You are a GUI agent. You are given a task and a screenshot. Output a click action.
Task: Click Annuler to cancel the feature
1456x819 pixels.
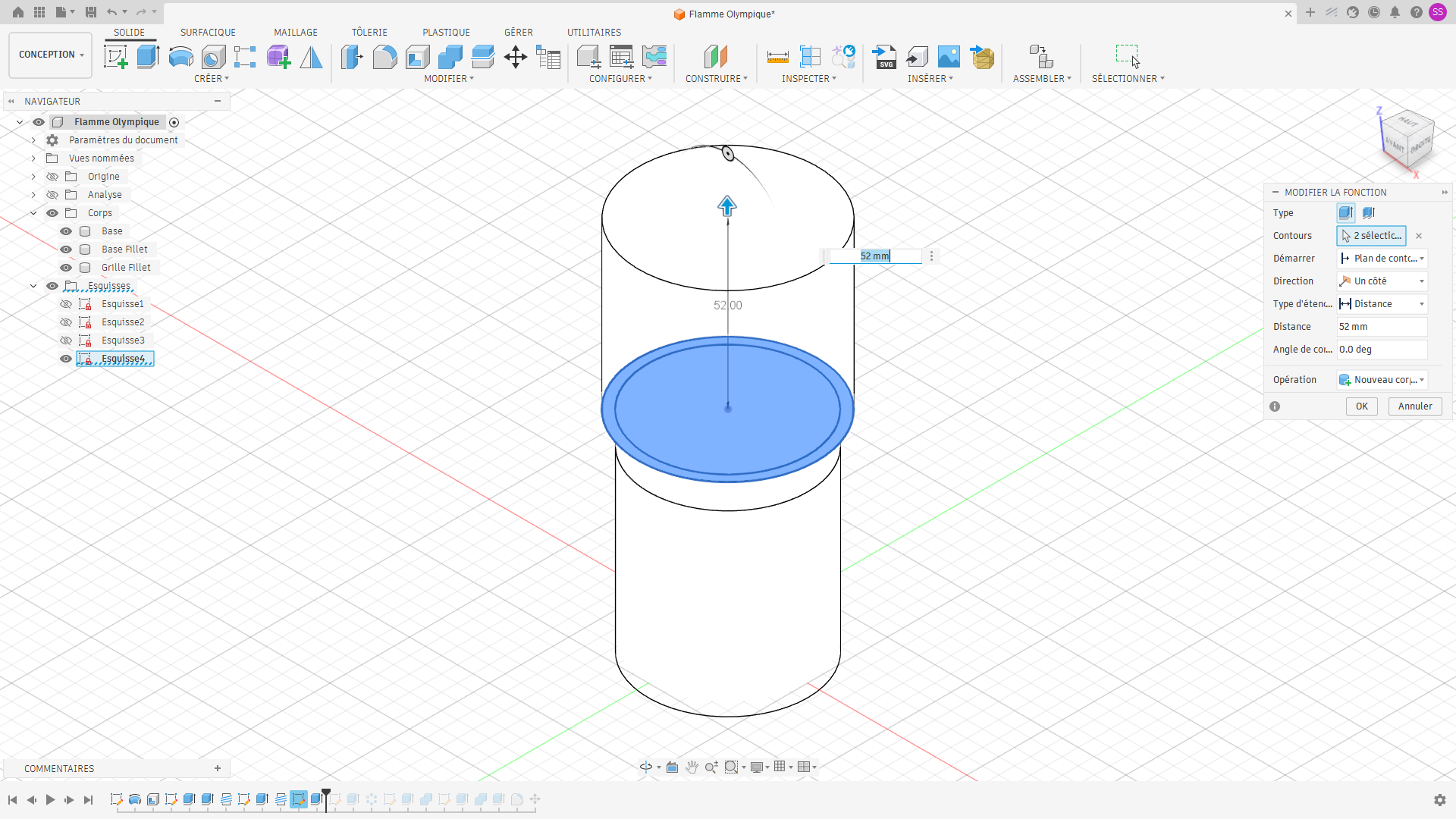pyautogui.click(x=1415, y=406)
